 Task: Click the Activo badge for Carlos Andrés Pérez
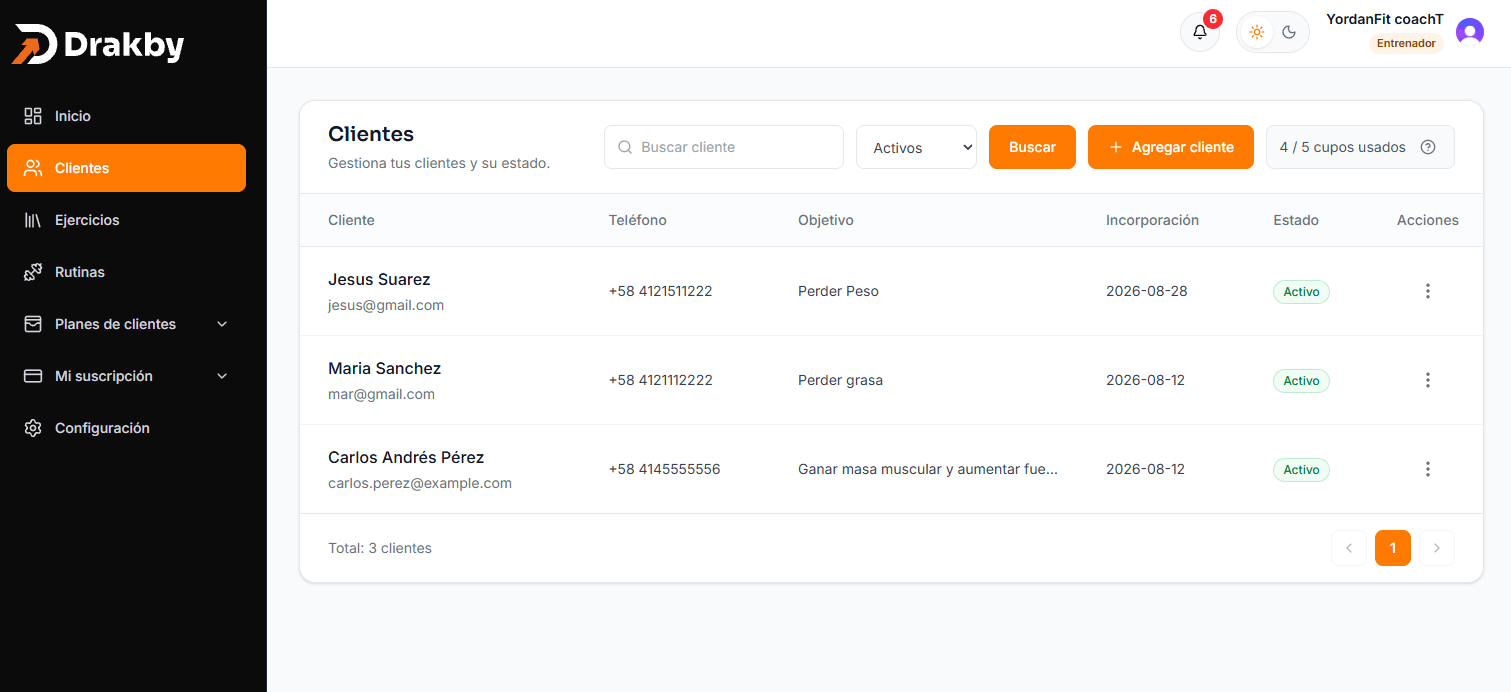(x=1301, y=470)
